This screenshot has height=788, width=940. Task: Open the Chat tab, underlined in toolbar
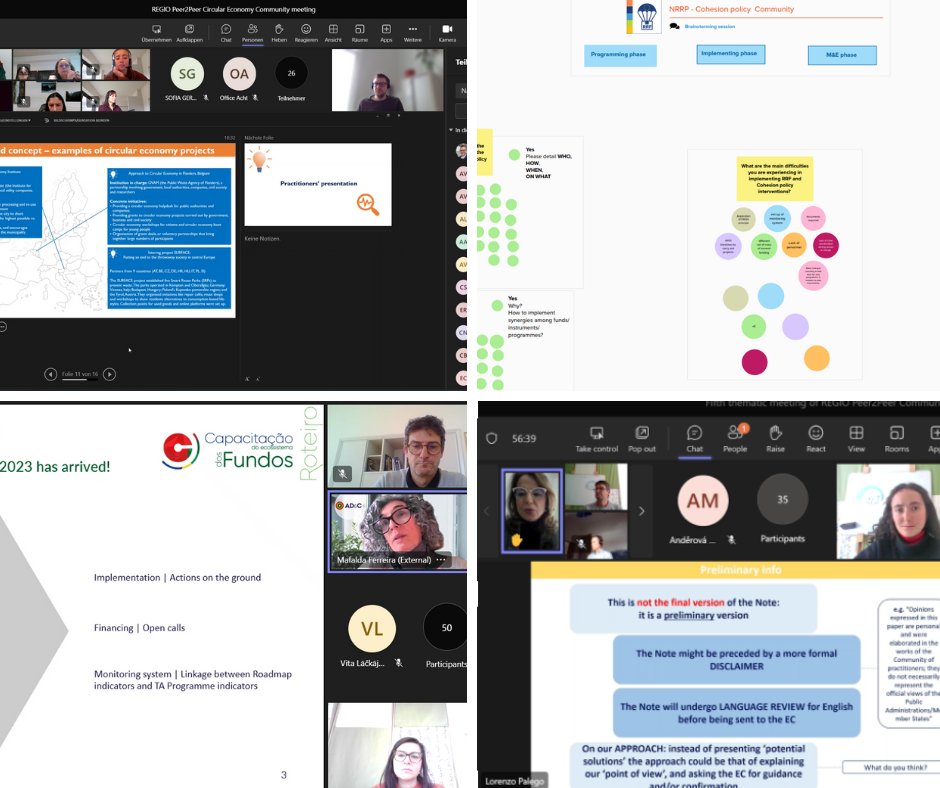694,440
